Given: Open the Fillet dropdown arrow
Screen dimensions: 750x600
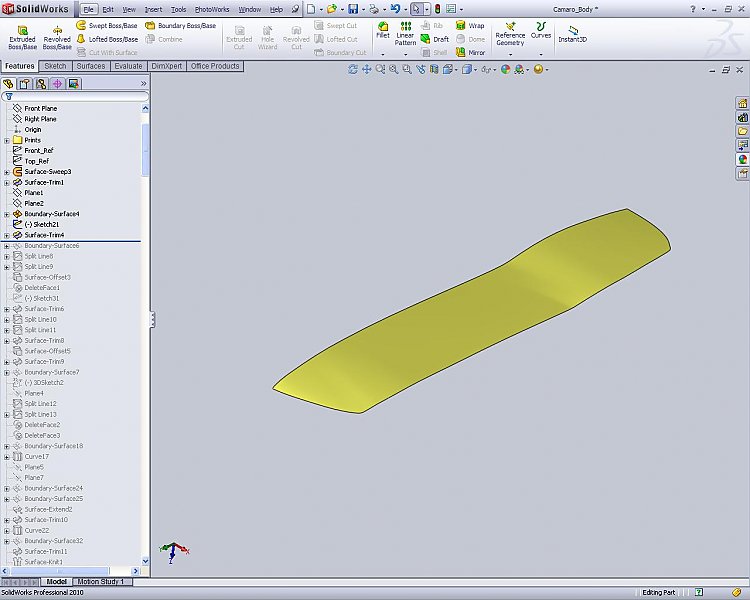Looking at the screenshot, I should pyautogui.click(x=383, y=54).
